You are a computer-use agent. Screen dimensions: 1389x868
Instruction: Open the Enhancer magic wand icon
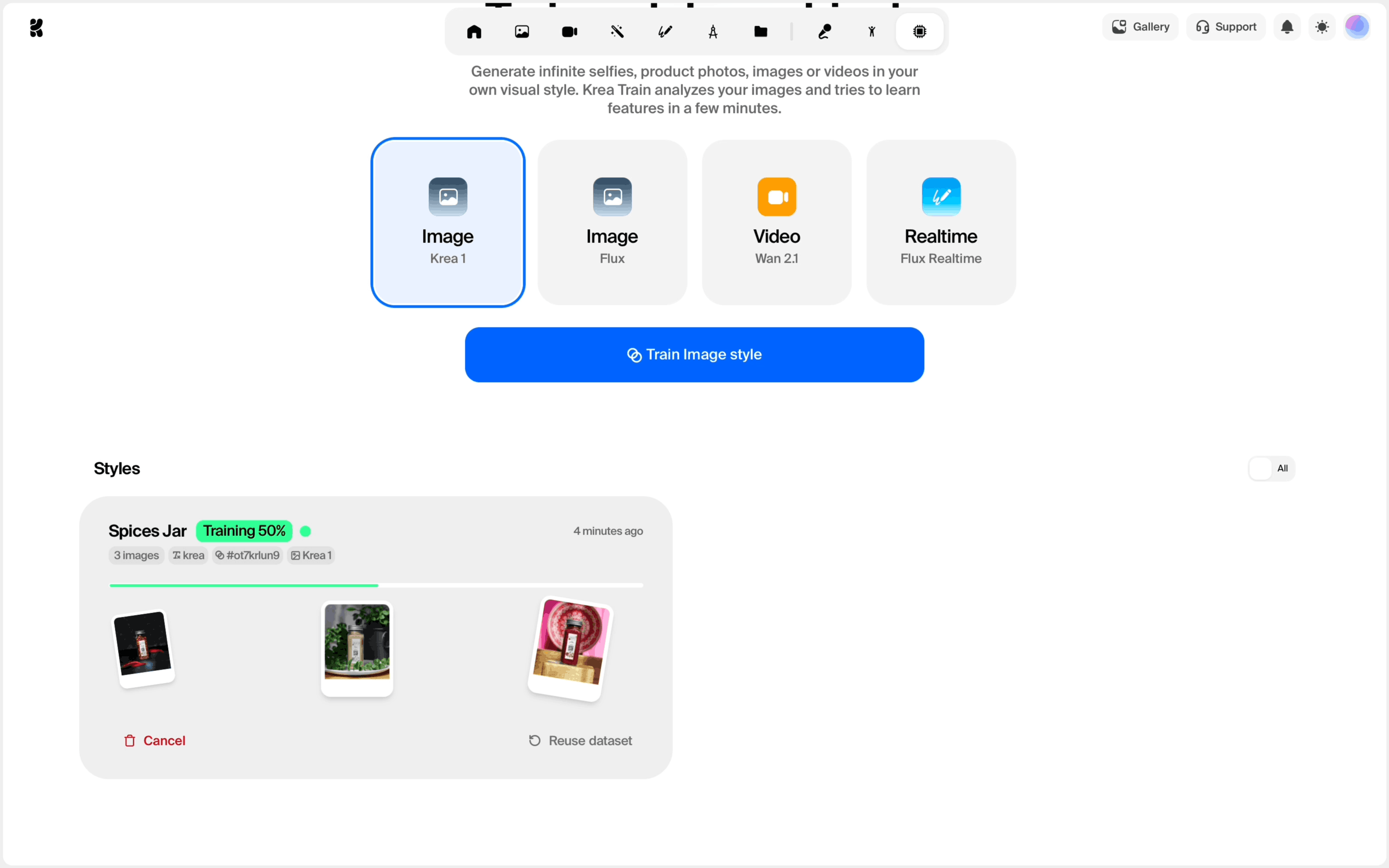[x=618, y=32]
